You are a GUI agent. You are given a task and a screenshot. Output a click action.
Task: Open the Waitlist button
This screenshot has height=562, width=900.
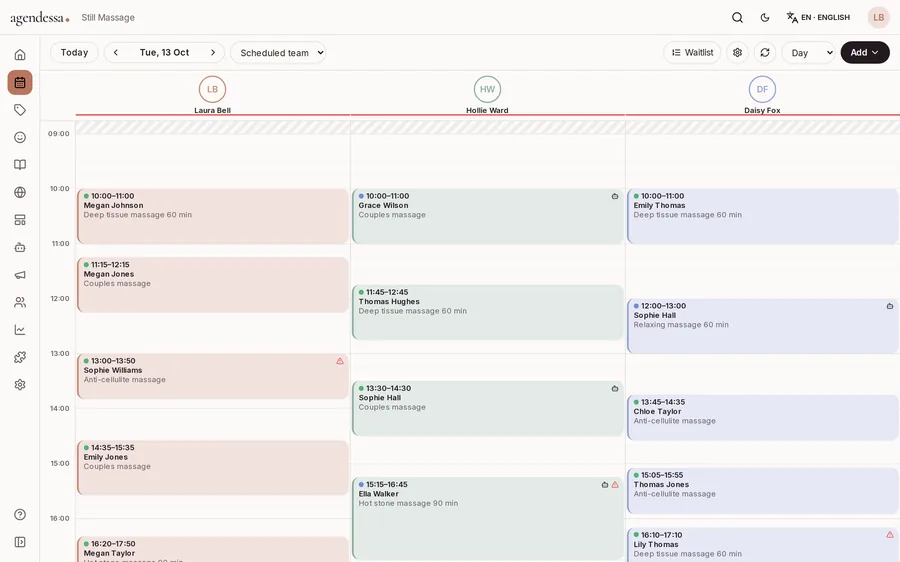[x=692, y=52]
